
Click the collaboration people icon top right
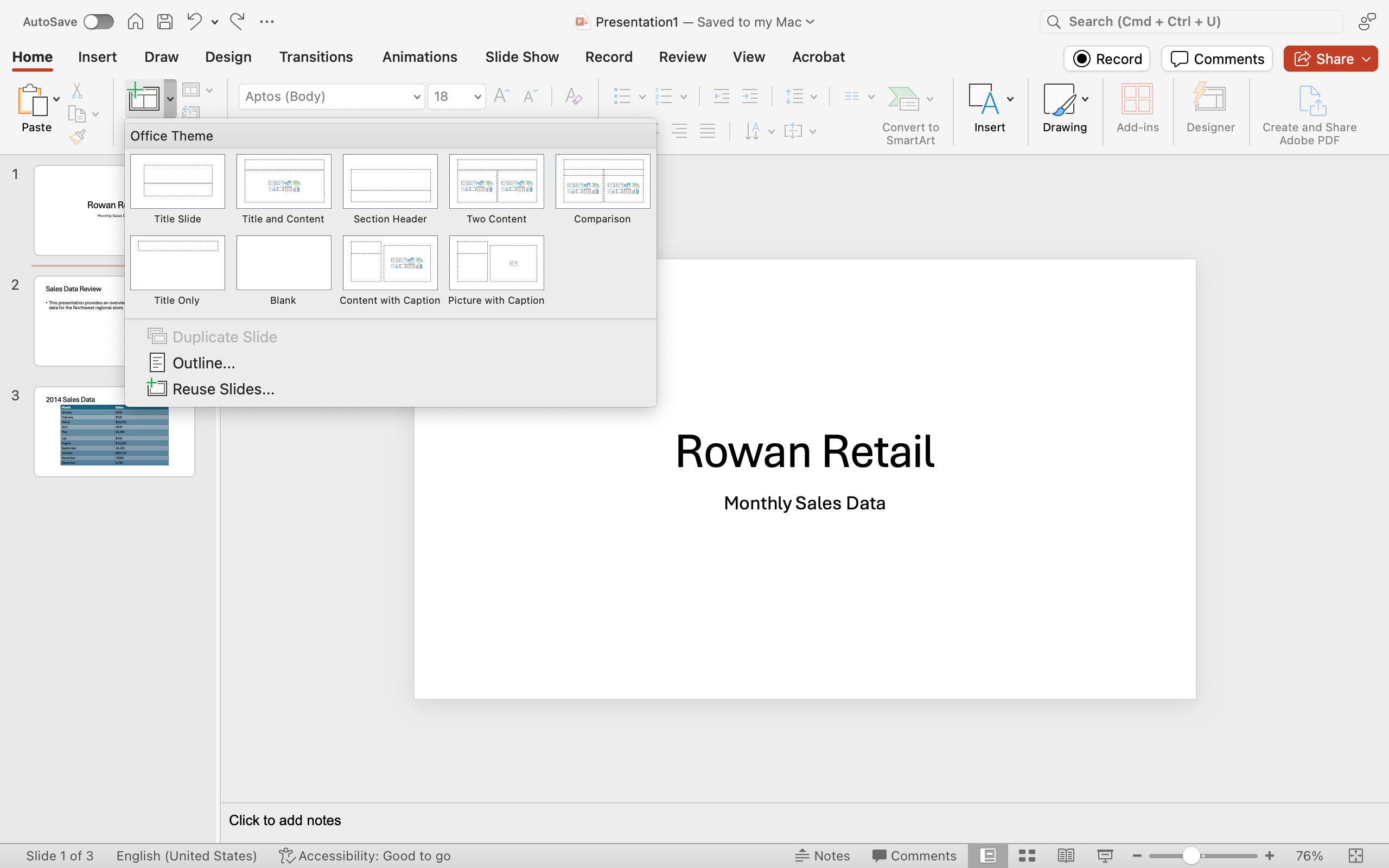point(1367,22)
